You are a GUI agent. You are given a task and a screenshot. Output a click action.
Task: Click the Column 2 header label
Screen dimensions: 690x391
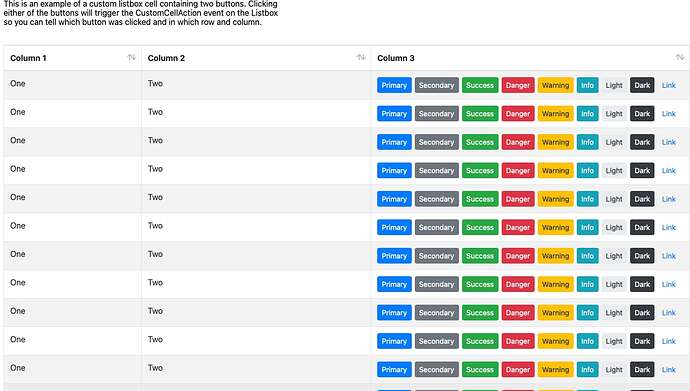click(166, 58)
